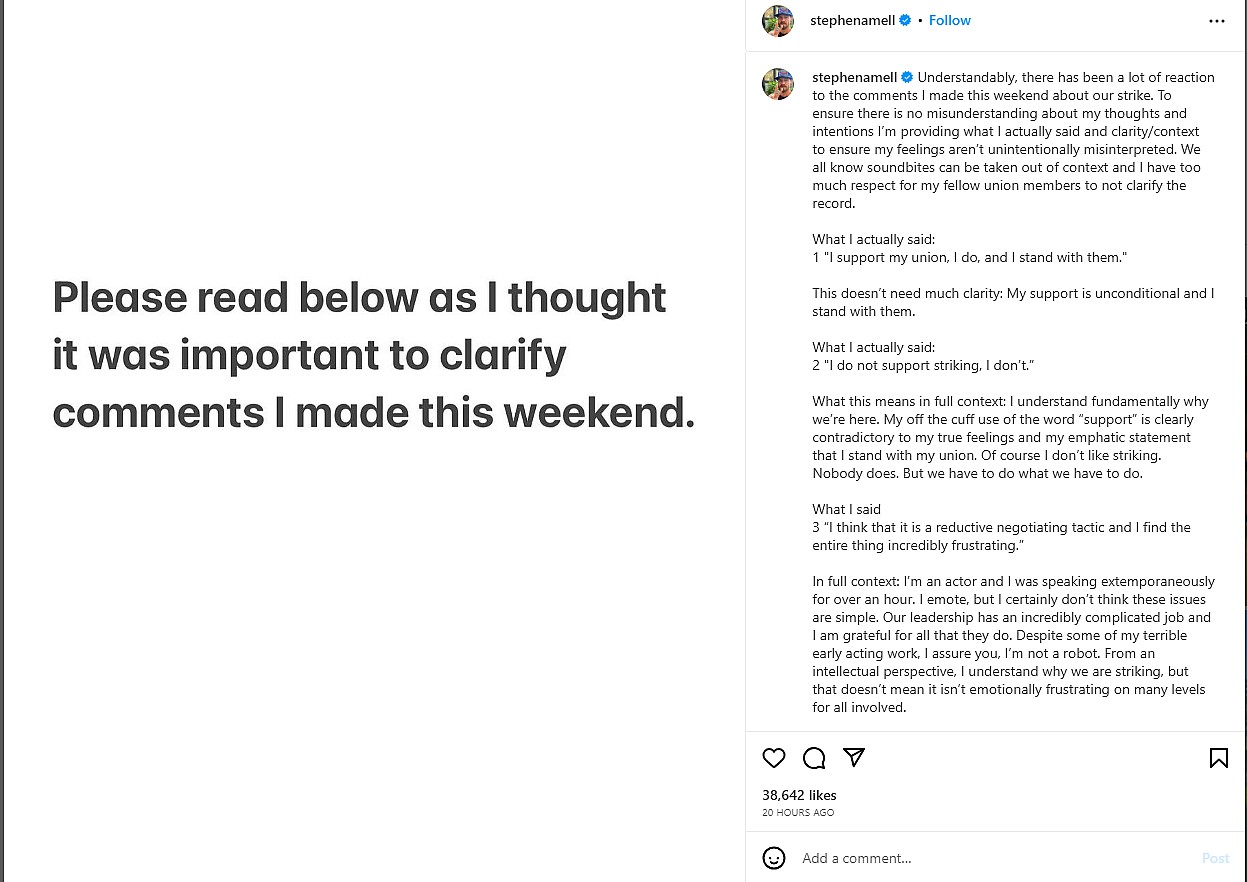Save the post with the bookmark icon
Screen dimensions: 1247x882
coord(1218,758)
